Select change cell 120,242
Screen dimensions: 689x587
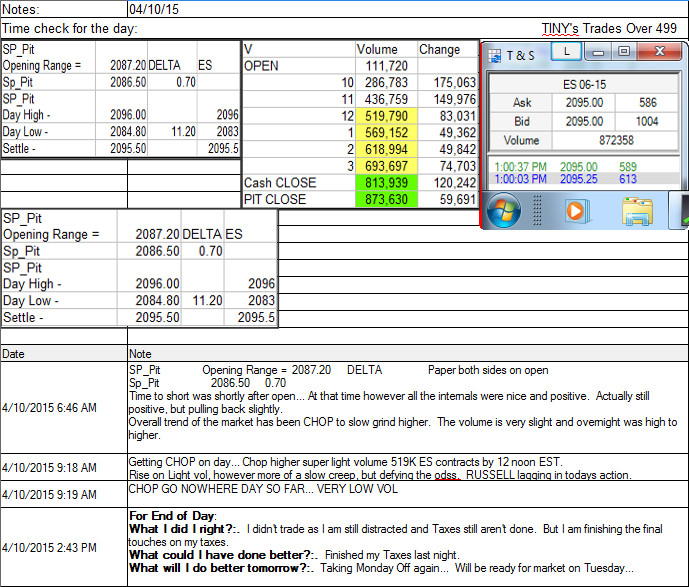447,183
